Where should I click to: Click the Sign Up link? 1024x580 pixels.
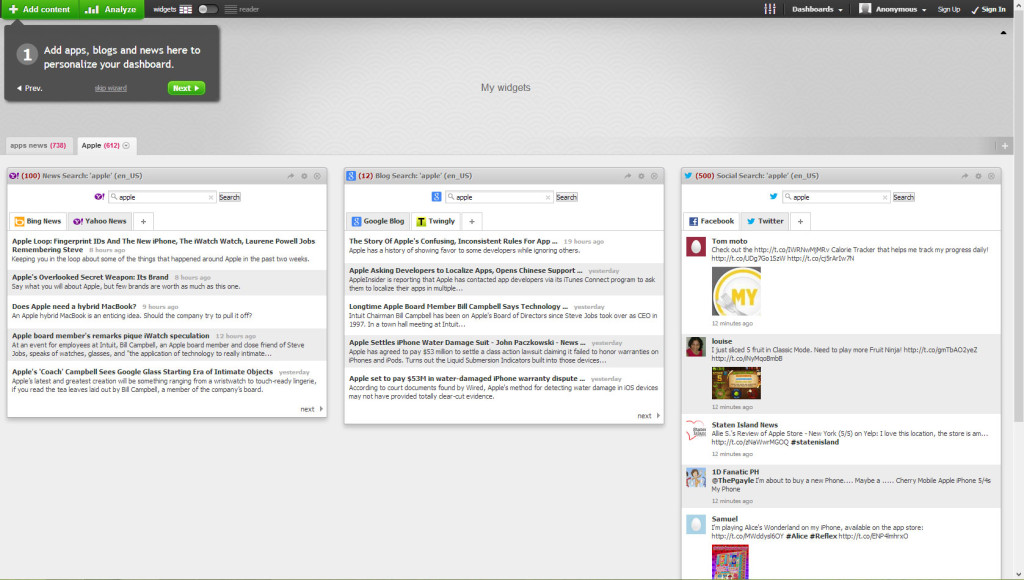point(949,9)
